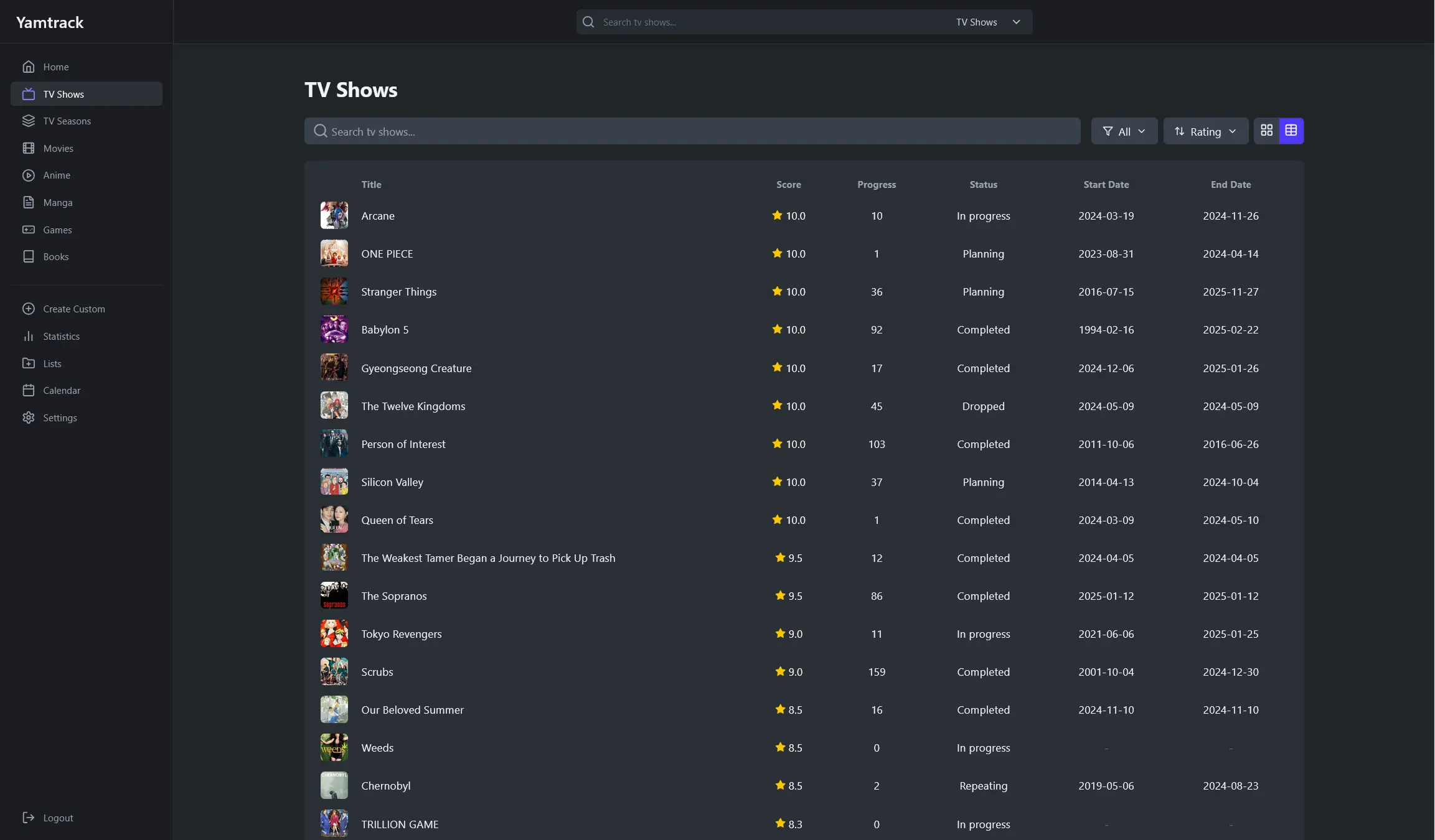Viewport: 1435px width, 840px height.
Task: Open the Rating sort dropdown
Action: pos(1205,131)
